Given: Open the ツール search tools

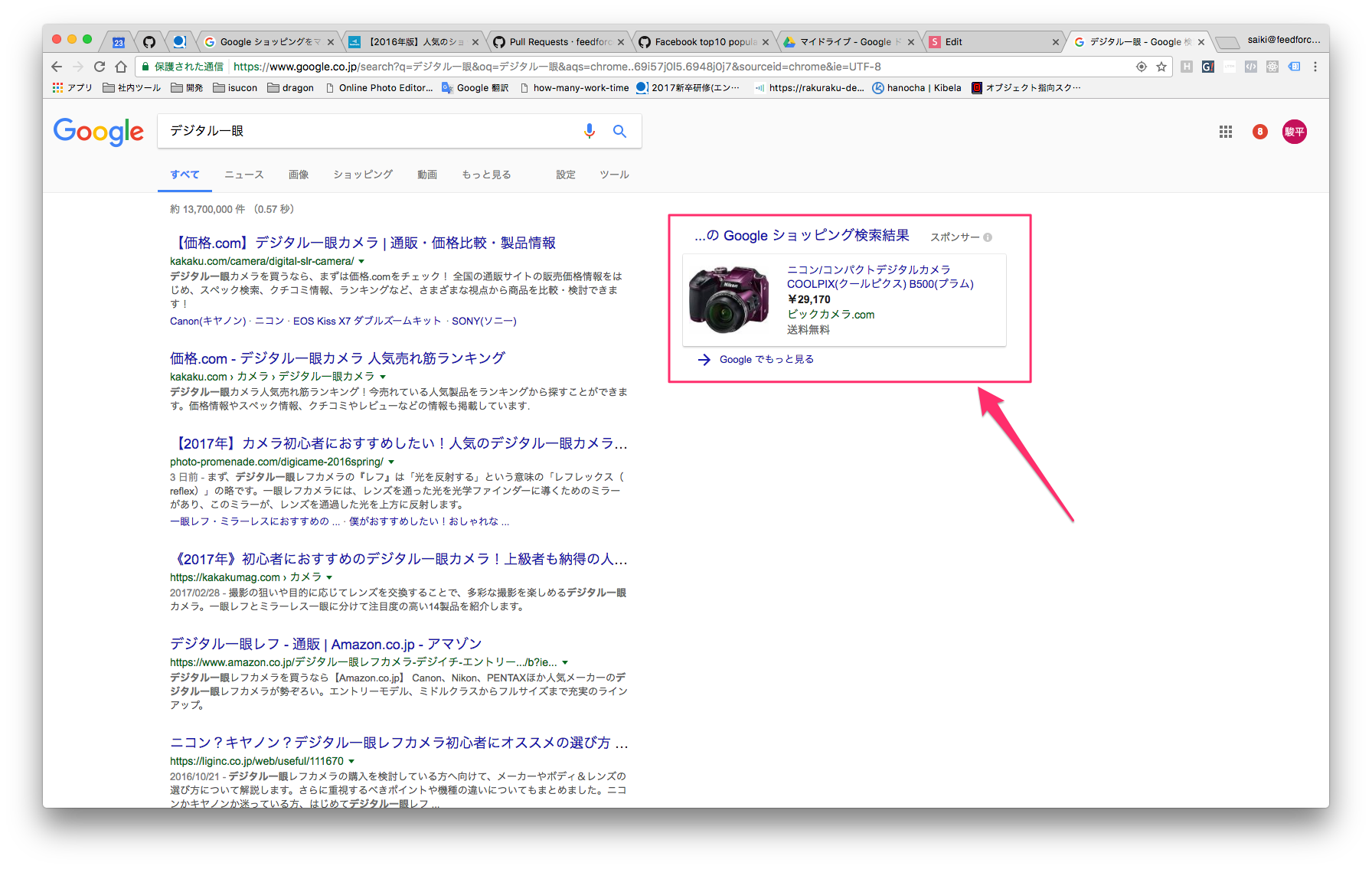Looking at the screenshot, I should point(614,175).
